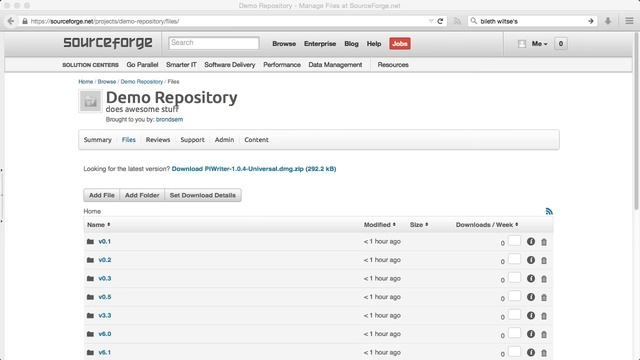Click the info icon for folder v0.5
Viewport: 640px width, 360px height.
click(531, 297)
